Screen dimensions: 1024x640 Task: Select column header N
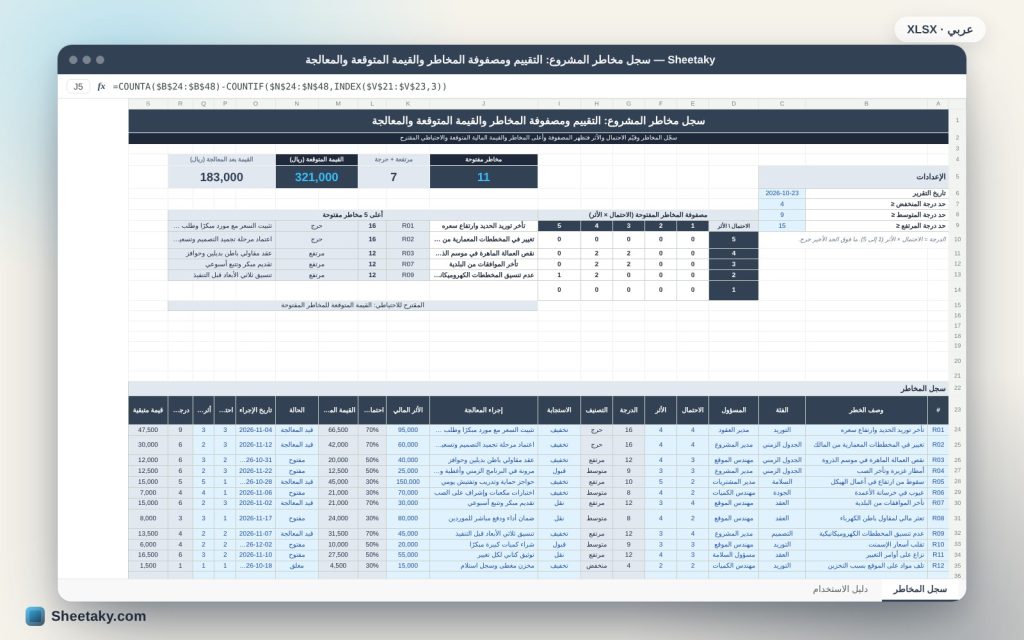click(296, 104)
